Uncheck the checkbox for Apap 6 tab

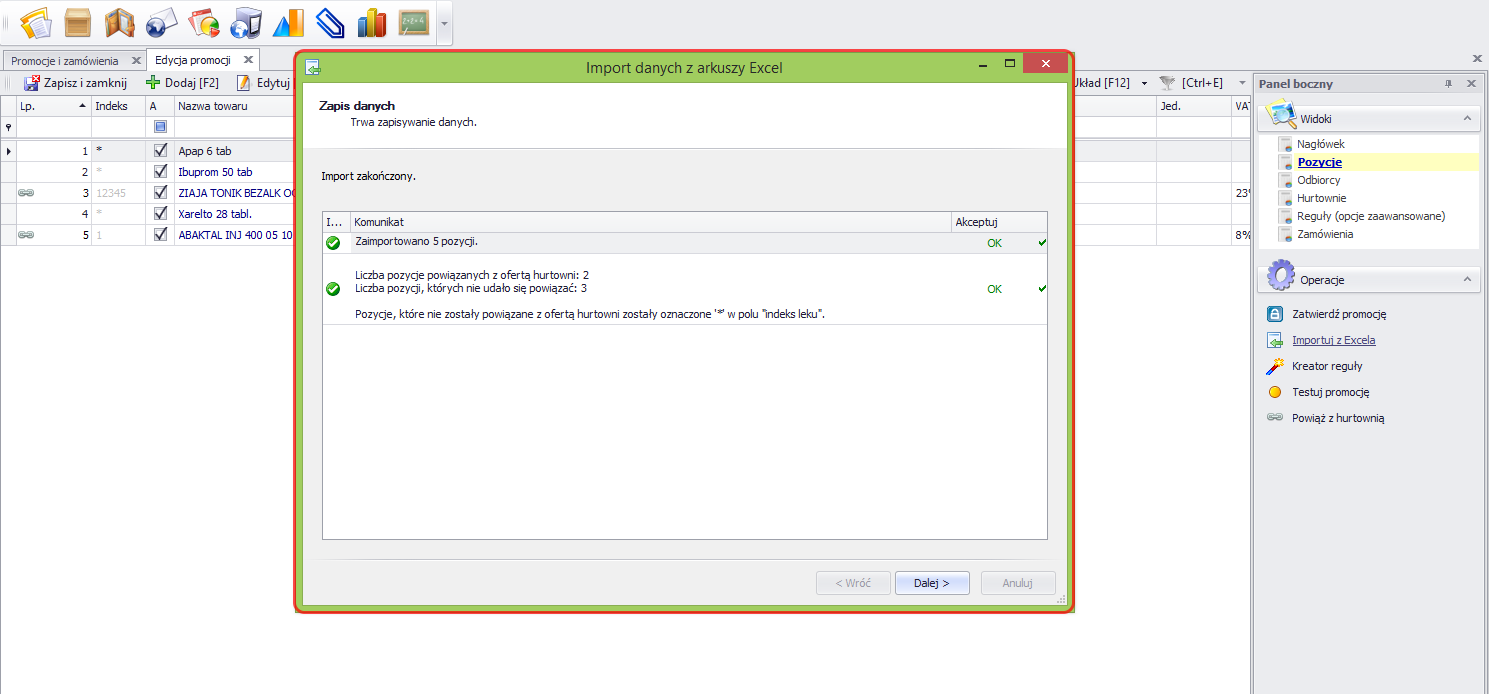[160, 151]
